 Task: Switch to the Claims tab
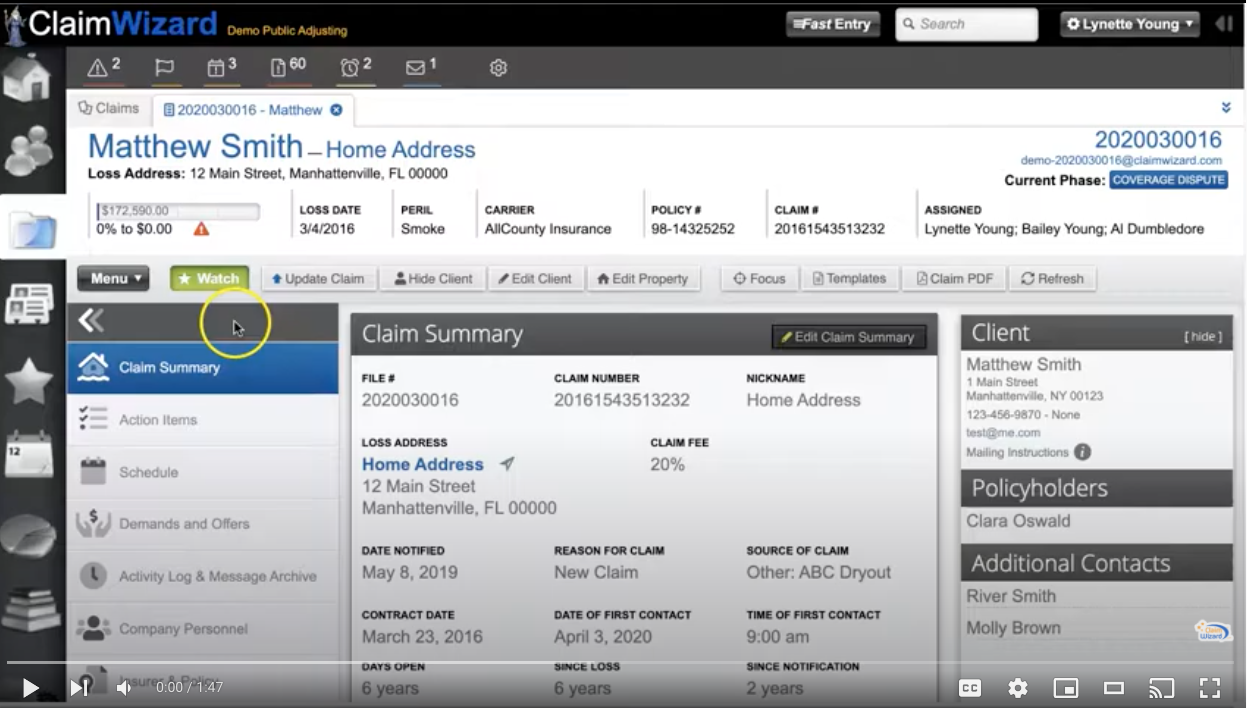(x=109, y=109)
